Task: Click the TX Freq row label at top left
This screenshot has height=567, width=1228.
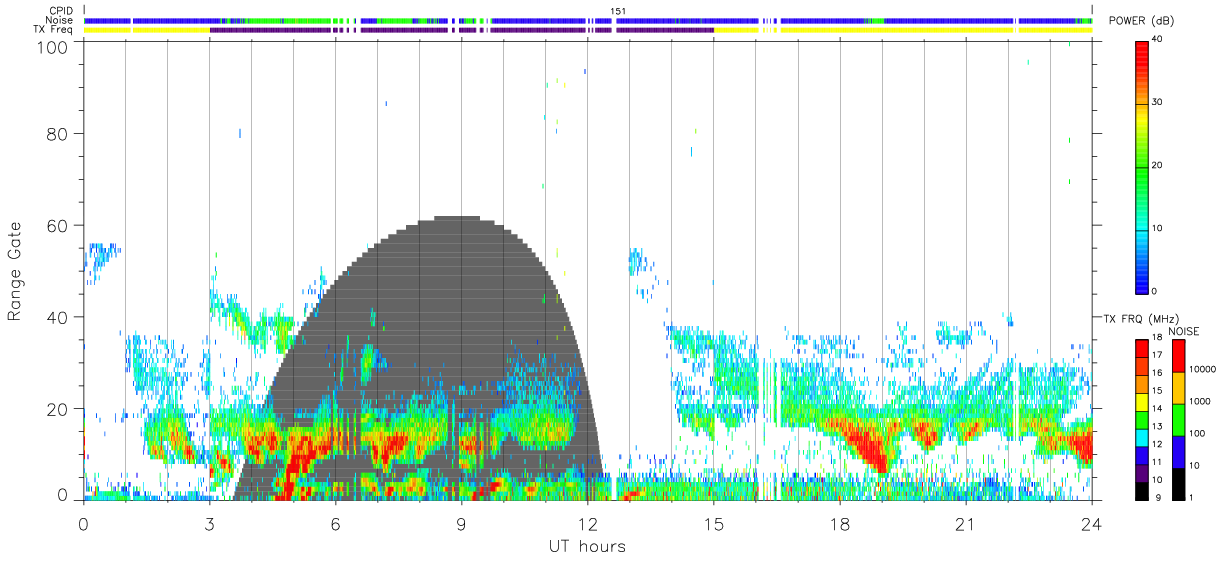Action: tap(53, 30)
